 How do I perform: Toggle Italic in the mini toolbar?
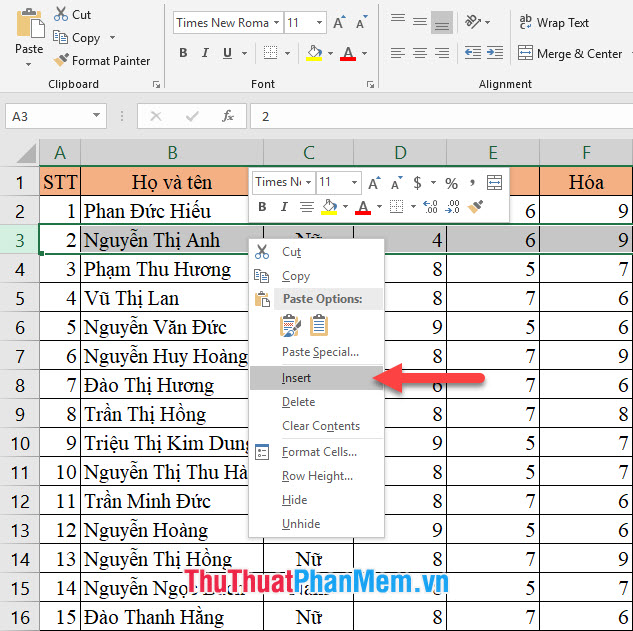click(x=284, y=207)
